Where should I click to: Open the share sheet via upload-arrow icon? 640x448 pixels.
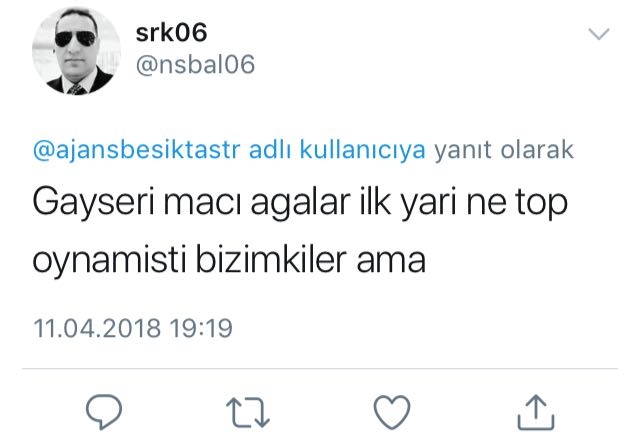(536, 412)
